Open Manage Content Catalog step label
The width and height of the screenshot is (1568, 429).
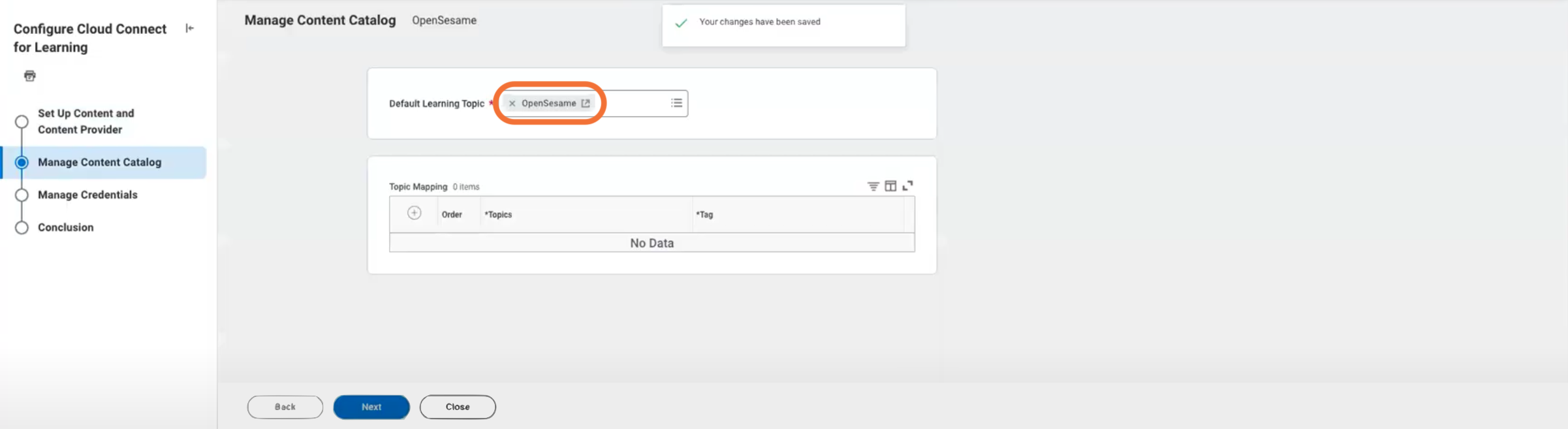click(x=99, y=162)
